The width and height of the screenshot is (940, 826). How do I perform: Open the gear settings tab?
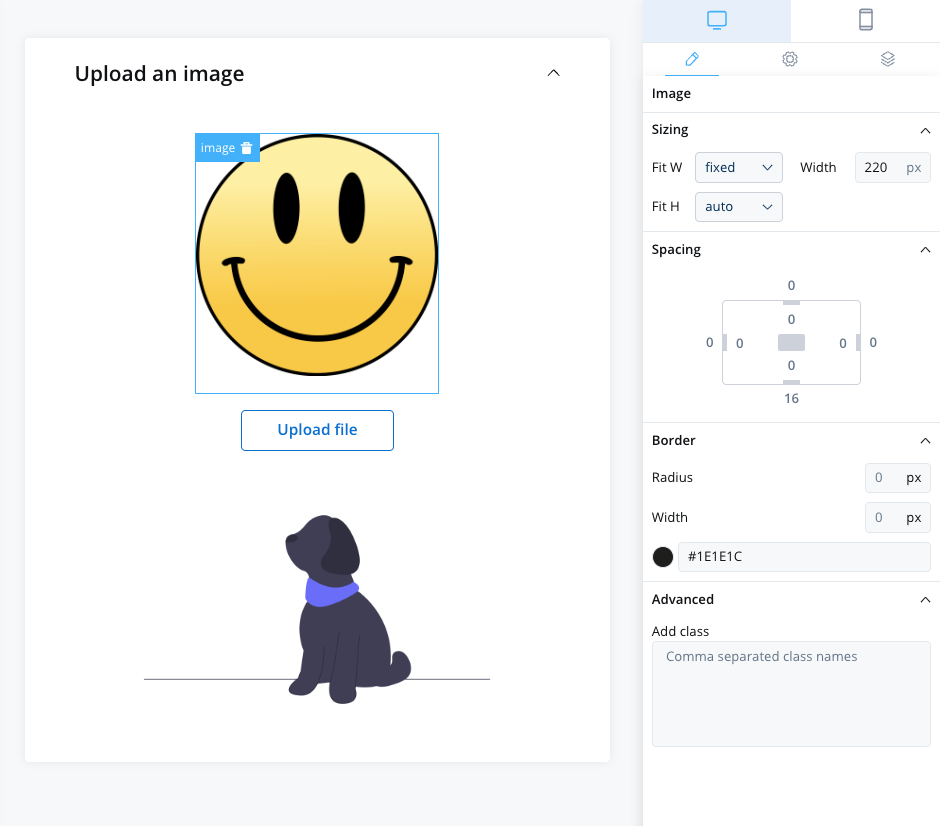click(790, 59)
